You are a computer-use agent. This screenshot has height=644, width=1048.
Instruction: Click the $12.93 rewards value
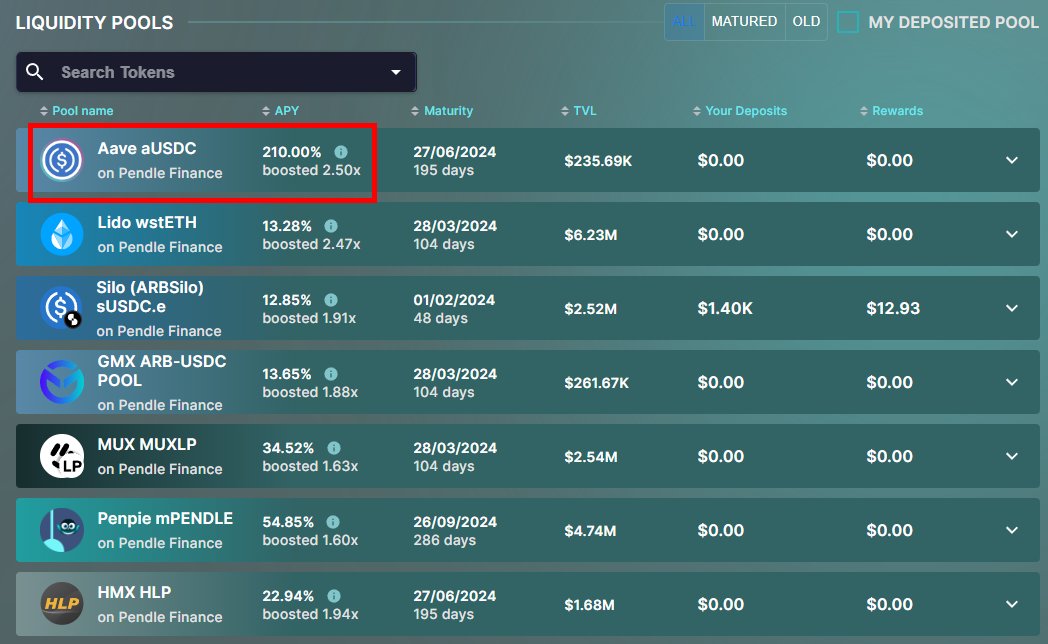[x=893, y=309]
